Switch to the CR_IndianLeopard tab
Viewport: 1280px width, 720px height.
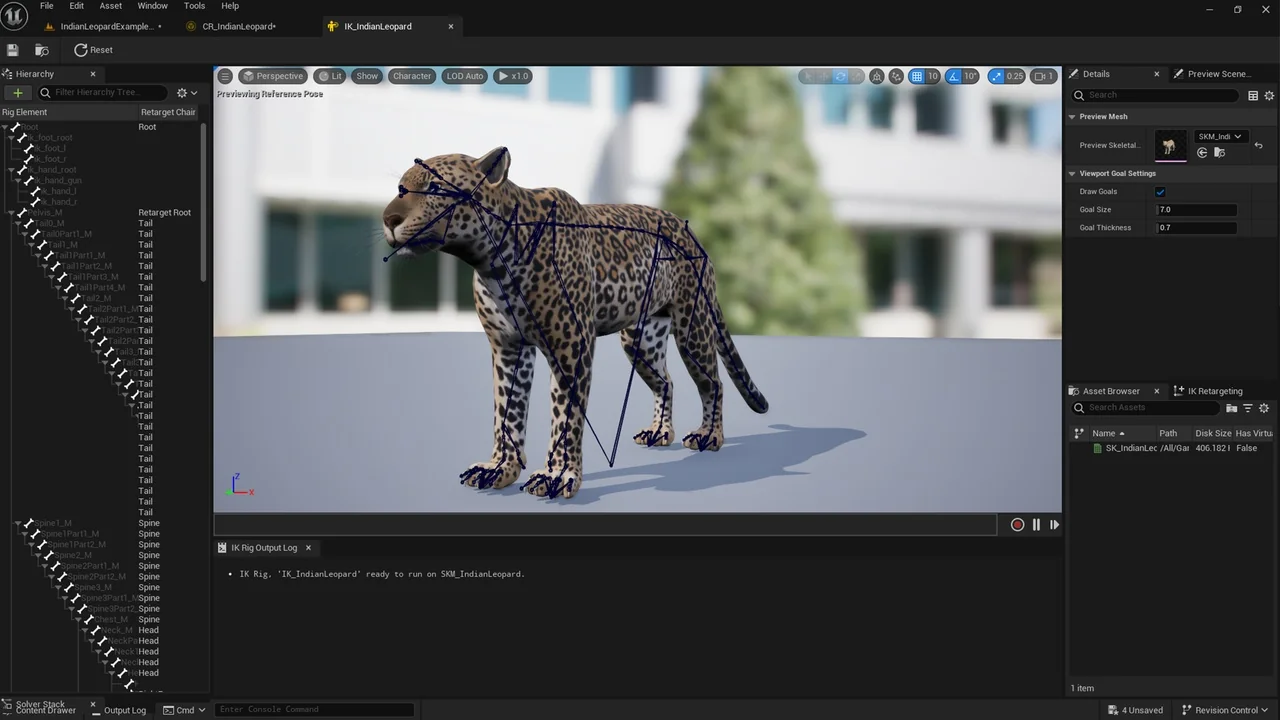click(x=238, y=26)
